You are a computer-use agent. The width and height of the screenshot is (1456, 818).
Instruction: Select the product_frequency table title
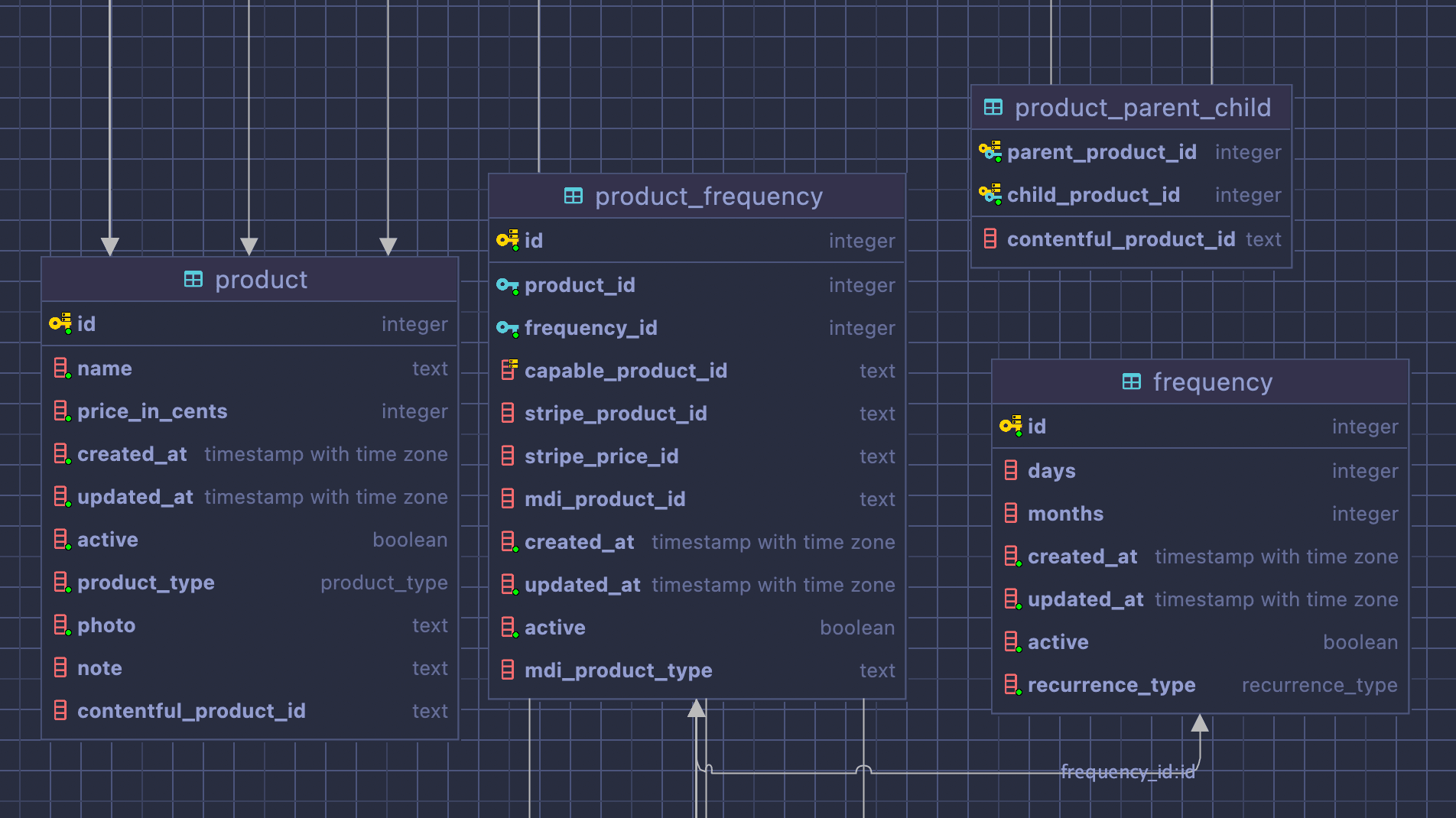click(709, 196)
